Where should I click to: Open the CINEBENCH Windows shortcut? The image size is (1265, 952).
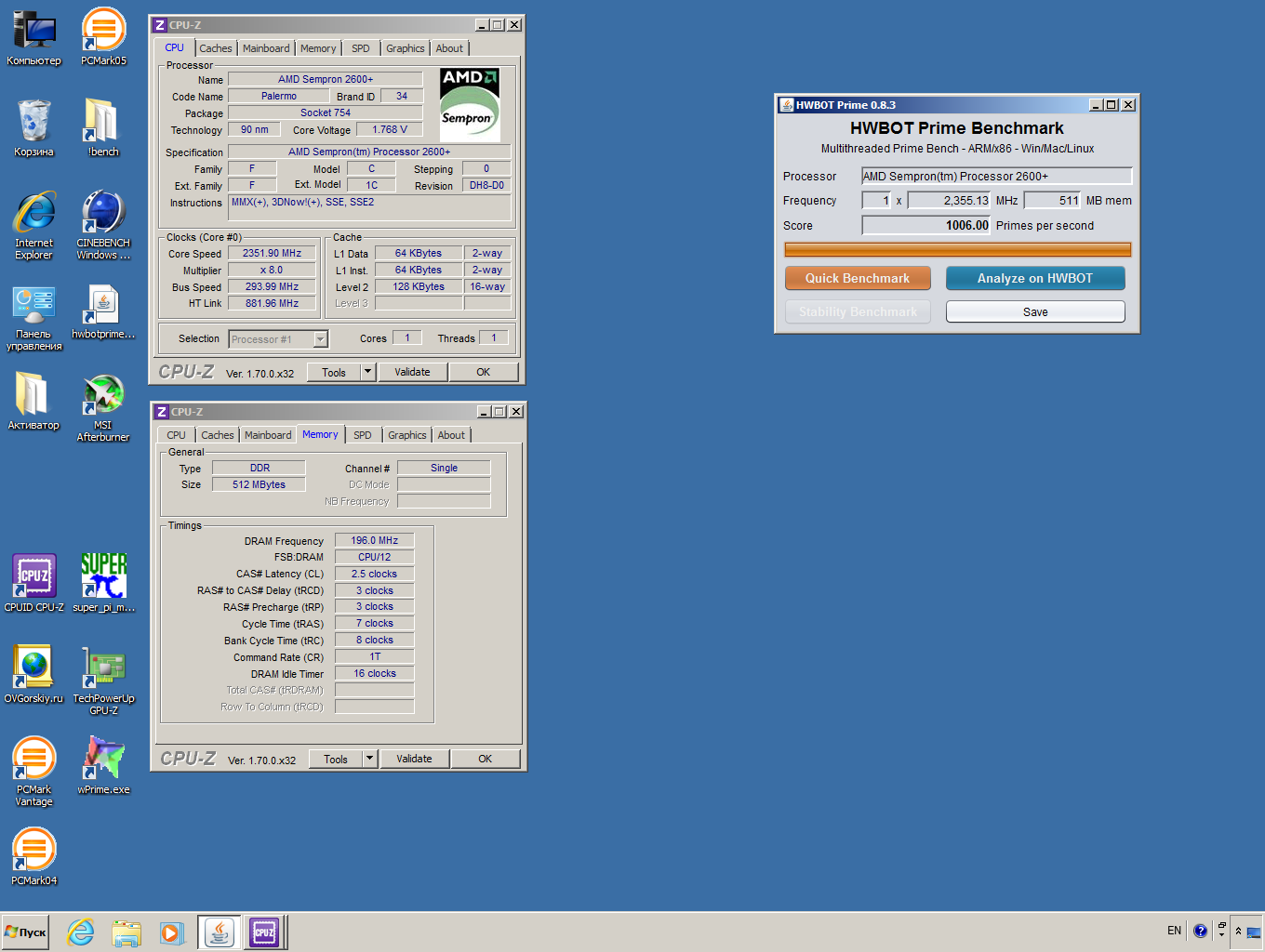point(103,226)
